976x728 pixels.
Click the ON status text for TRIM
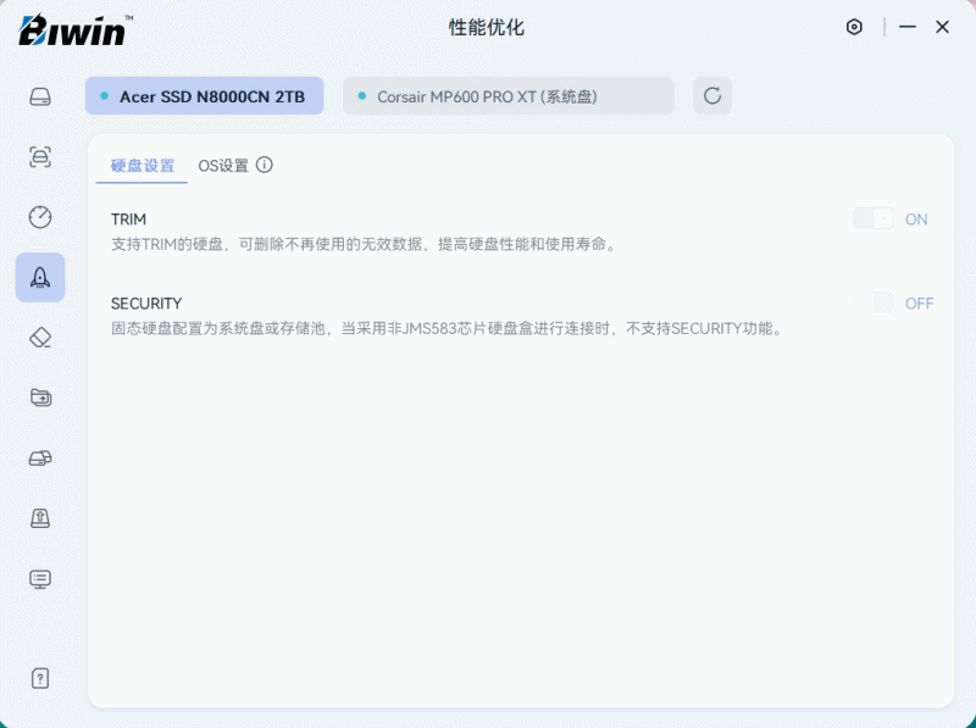[x=916, y=219]
